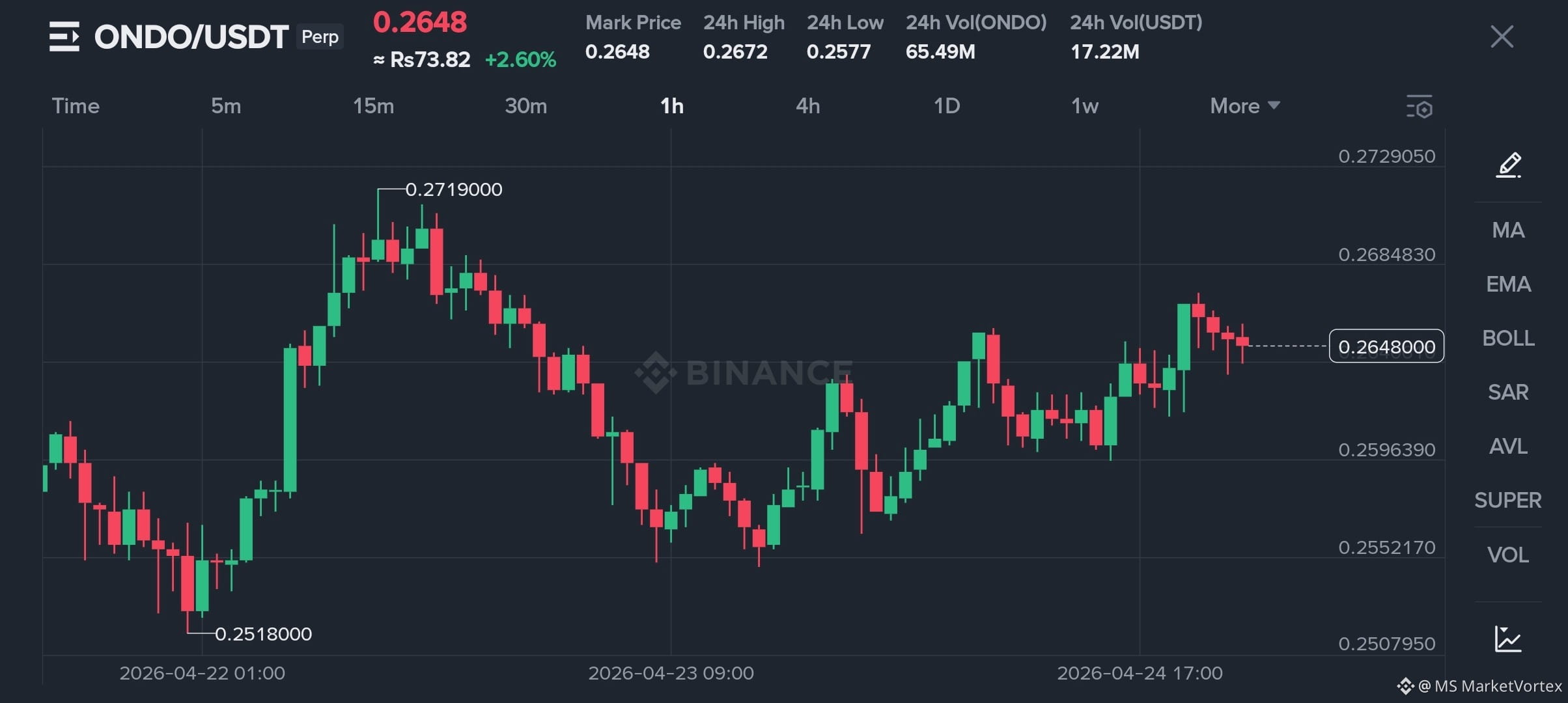
Task: Click the Rs73.82 converted price
Action: click(422, 60)
